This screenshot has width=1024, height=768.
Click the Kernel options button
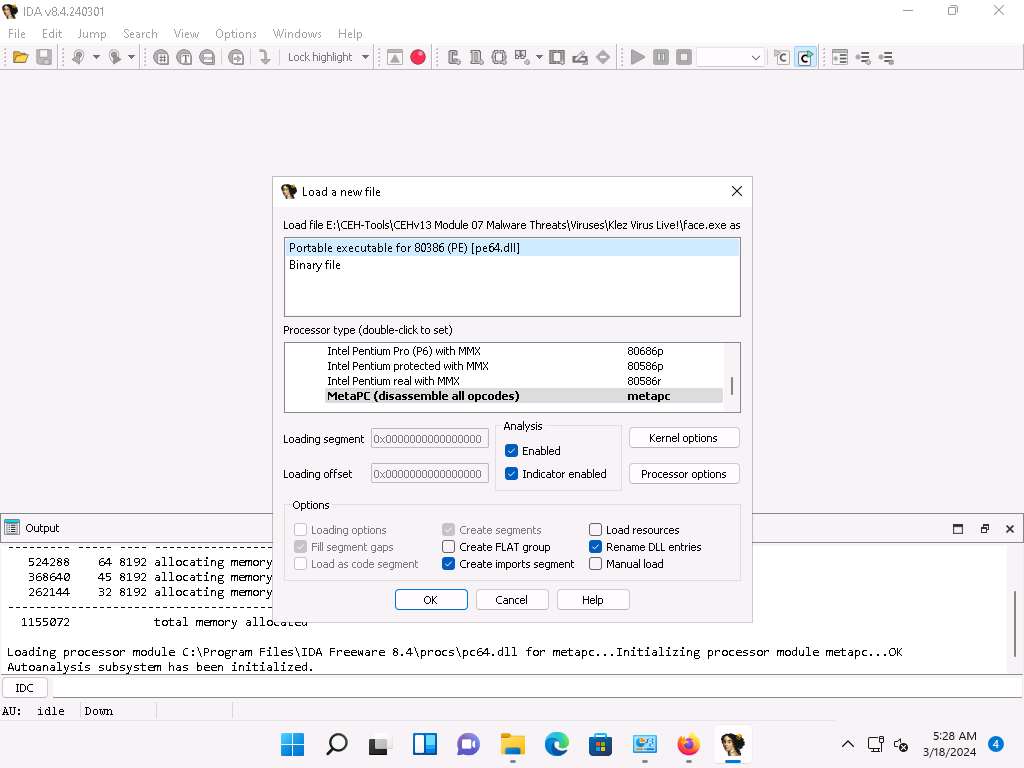click(684, 438)
